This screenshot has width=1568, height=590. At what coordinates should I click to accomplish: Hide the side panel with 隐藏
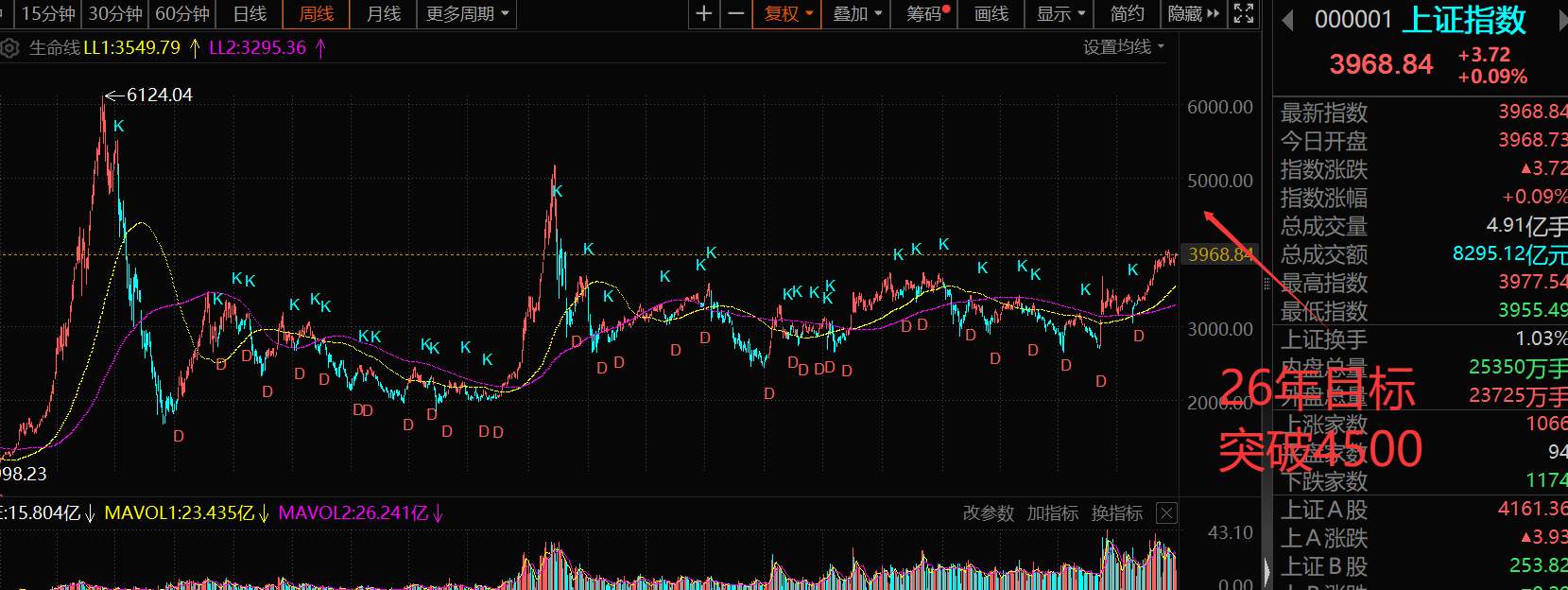[x=1194, y=13]
